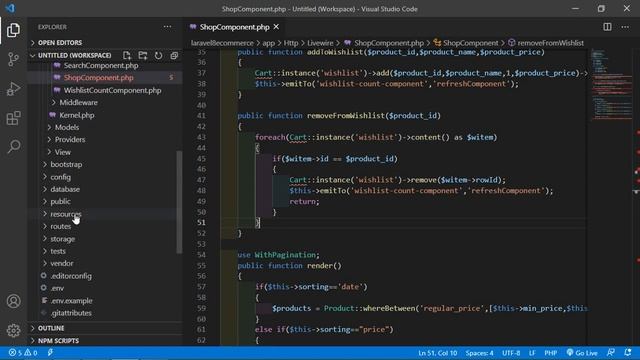Screen dimensions: 640x360
Task: Refresh the Explorer tree
Action: tap(158, 55)
